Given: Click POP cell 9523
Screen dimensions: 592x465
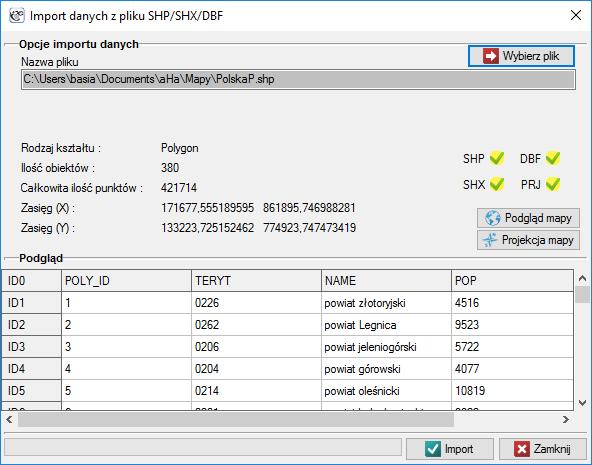Looking at the screenshot, I should pos(512,325).
